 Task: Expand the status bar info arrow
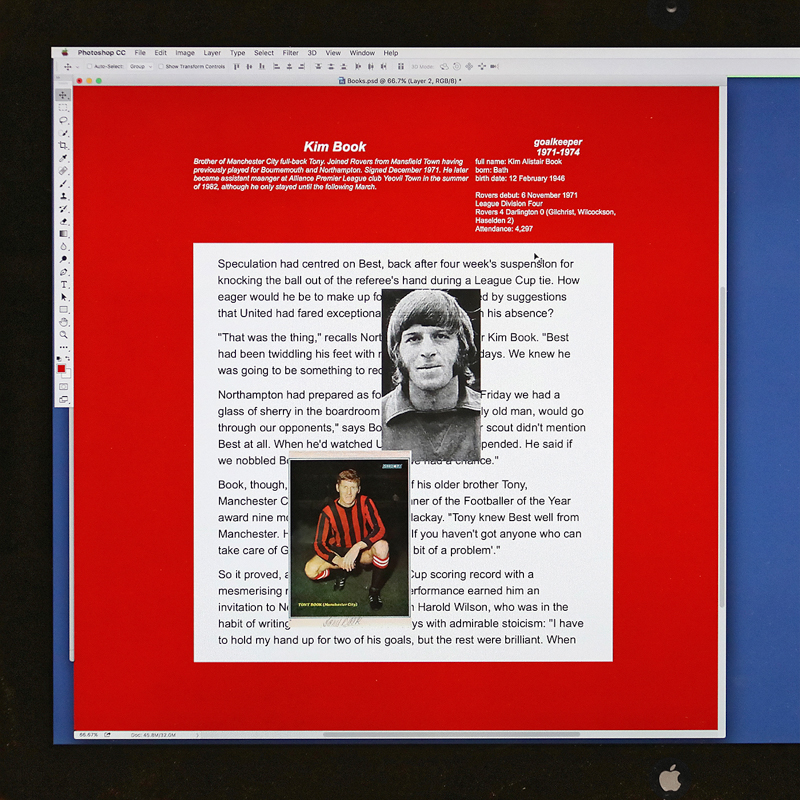tap(197, 735)
